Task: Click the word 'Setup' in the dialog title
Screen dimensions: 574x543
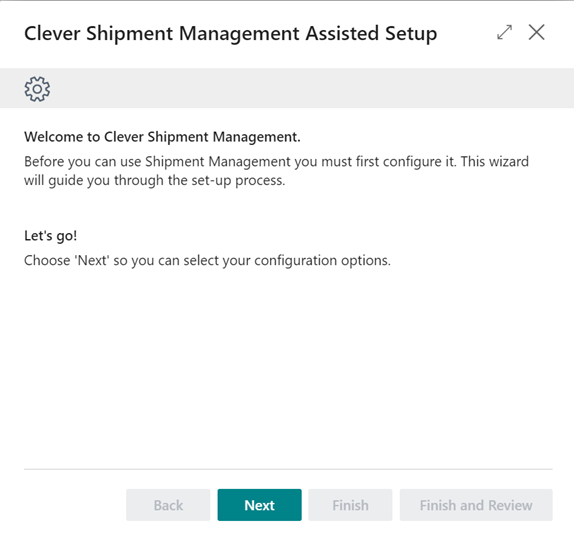Action: [x=411, y=34]
